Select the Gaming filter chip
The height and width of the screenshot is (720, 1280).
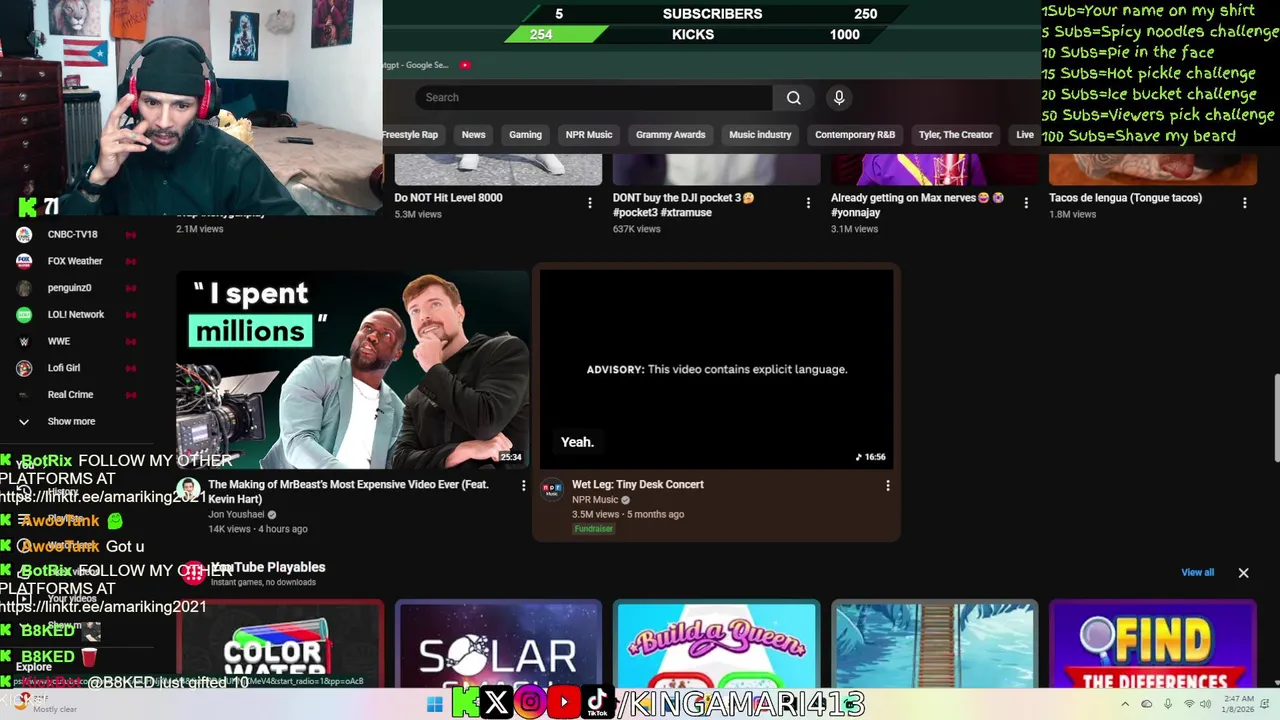525,135
